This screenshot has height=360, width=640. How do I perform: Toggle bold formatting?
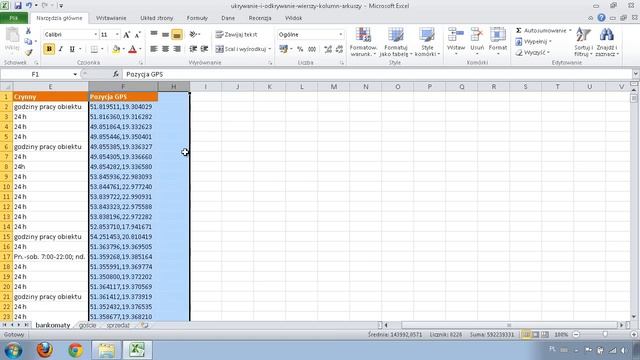[49, 49]
